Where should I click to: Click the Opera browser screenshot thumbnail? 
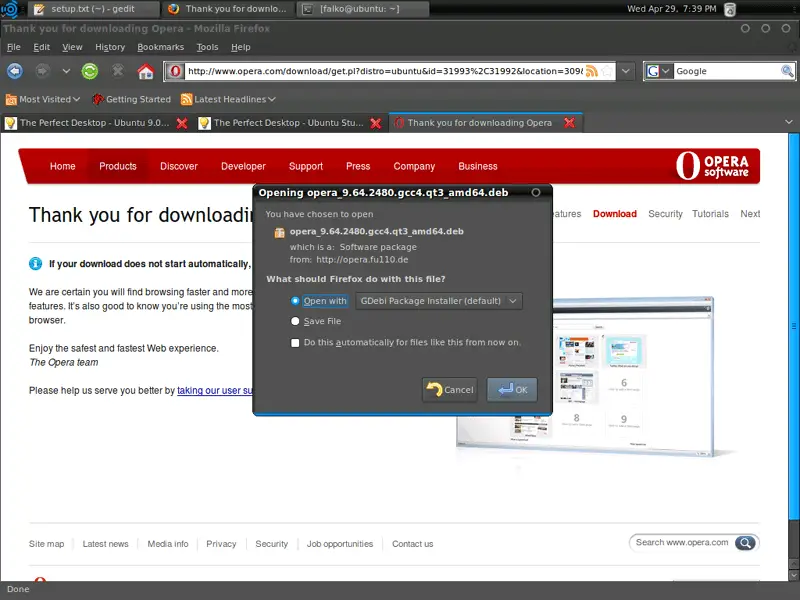coord(585,377)
